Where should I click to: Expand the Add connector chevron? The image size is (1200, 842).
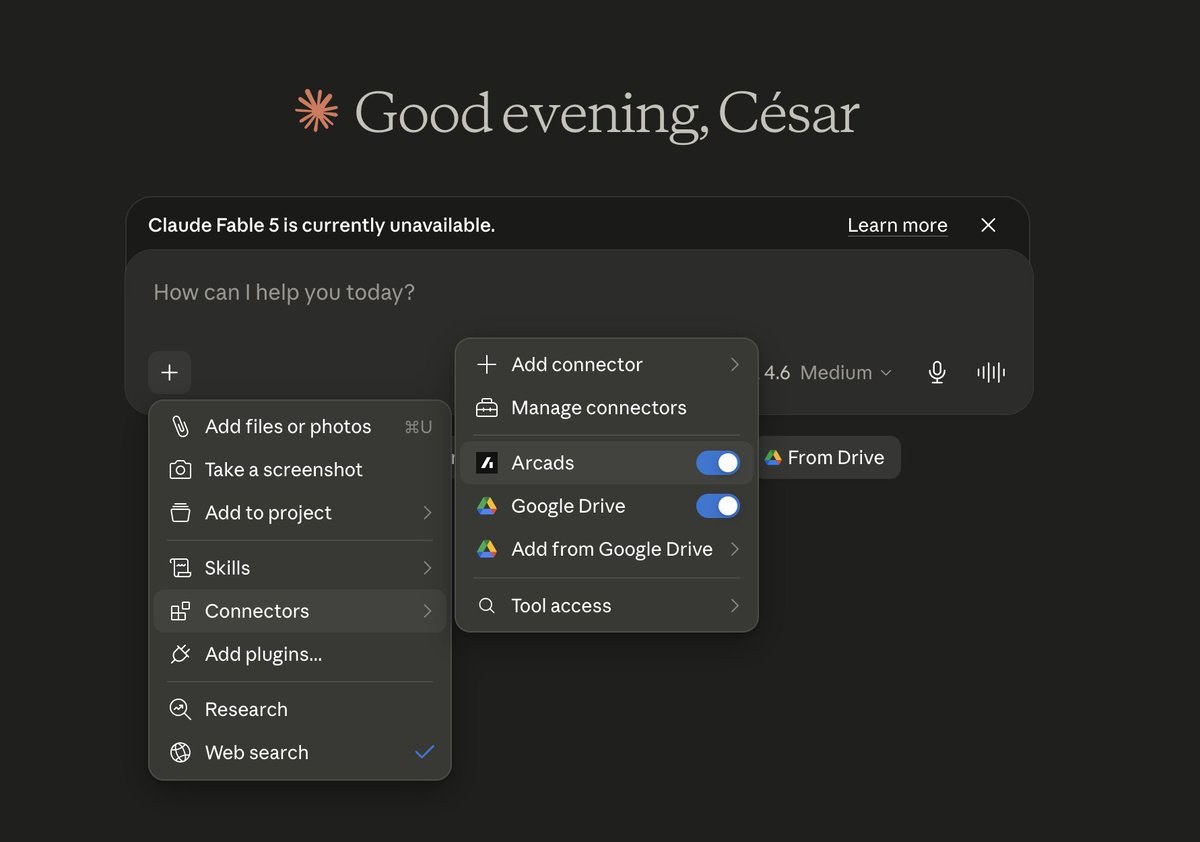[x=734, y=365]
